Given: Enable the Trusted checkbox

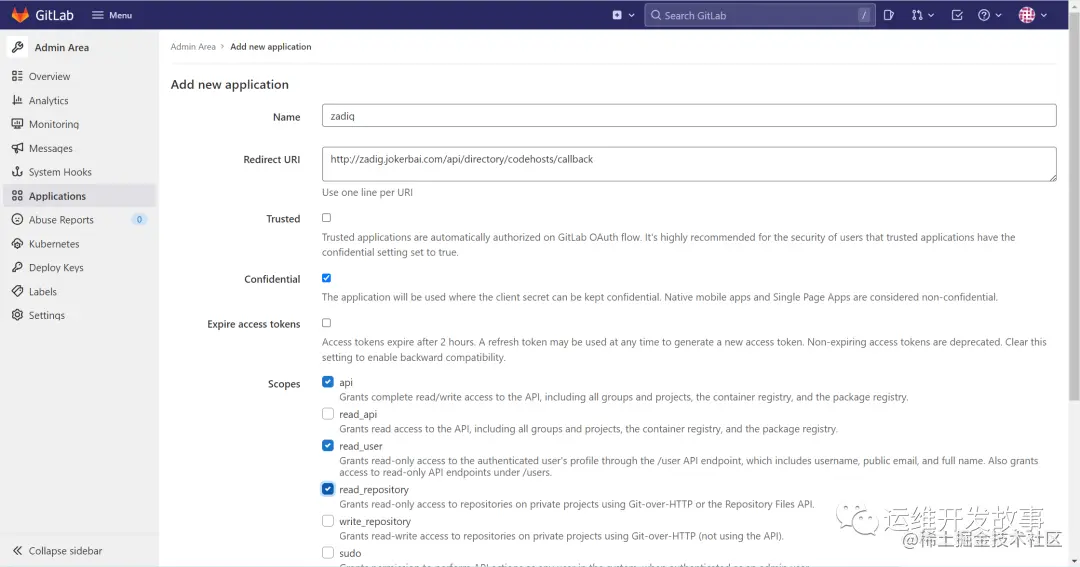Looking at the screenshot, I should tap(326, 218).
